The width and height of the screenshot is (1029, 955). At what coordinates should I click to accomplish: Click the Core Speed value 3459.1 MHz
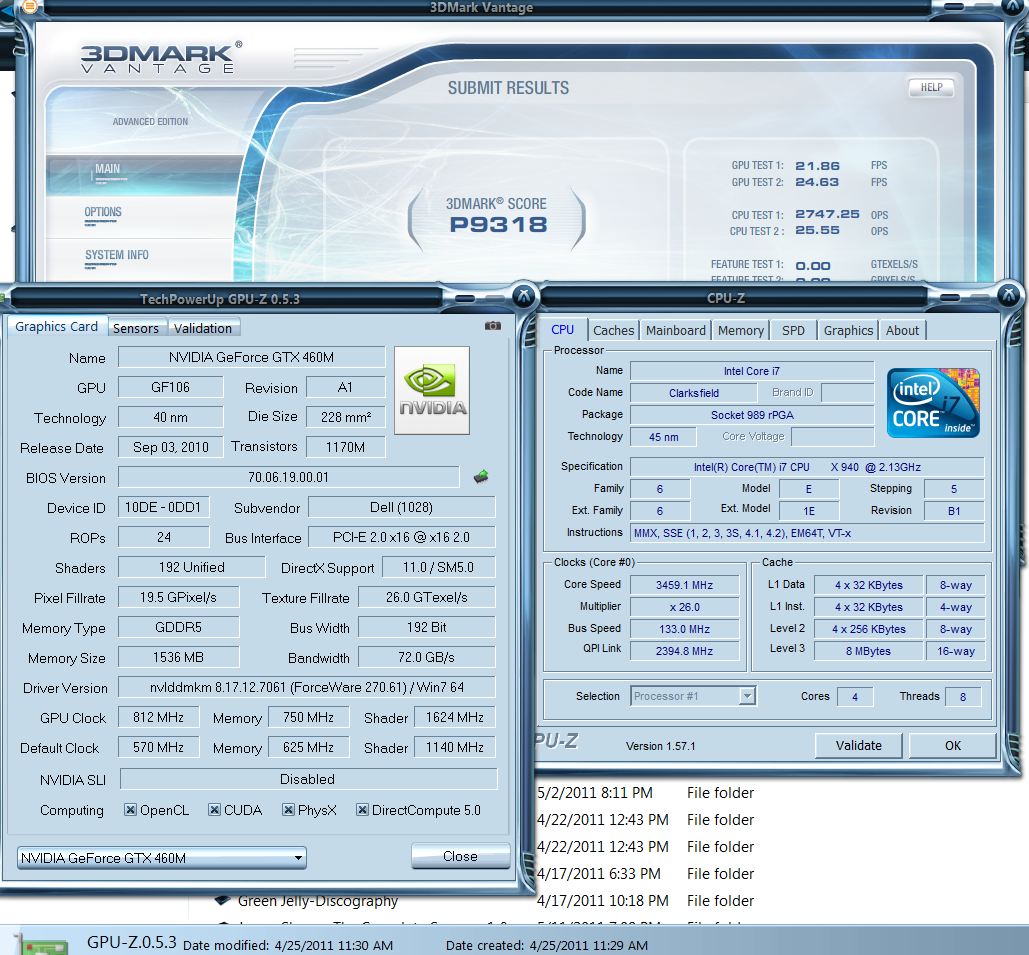coord(684,585)
